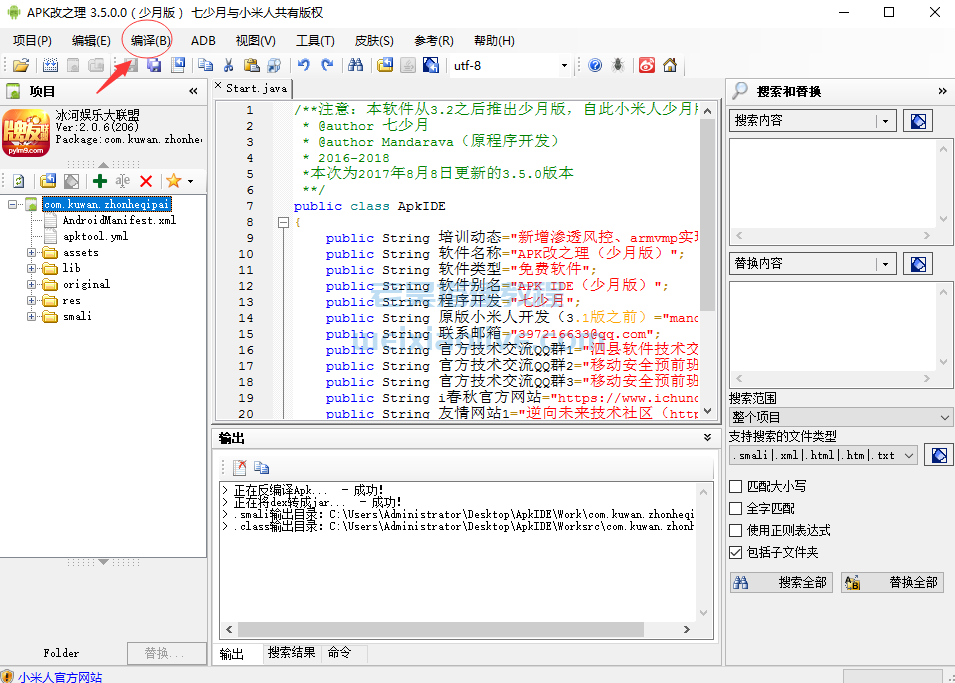Open the 整个项目 search scope dropdown
955x683 pixels.
[x=840, y=417]
